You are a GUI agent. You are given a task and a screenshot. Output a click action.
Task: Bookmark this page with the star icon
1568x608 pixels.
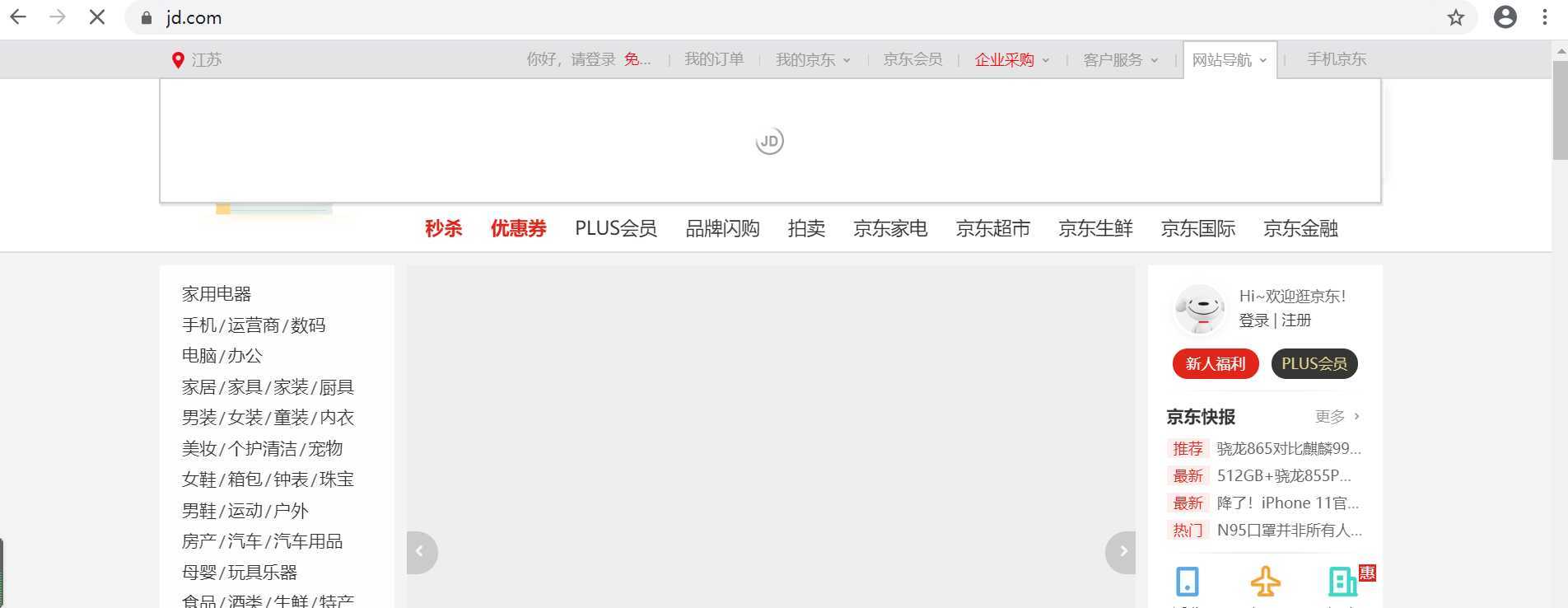tap(1456, 18)
